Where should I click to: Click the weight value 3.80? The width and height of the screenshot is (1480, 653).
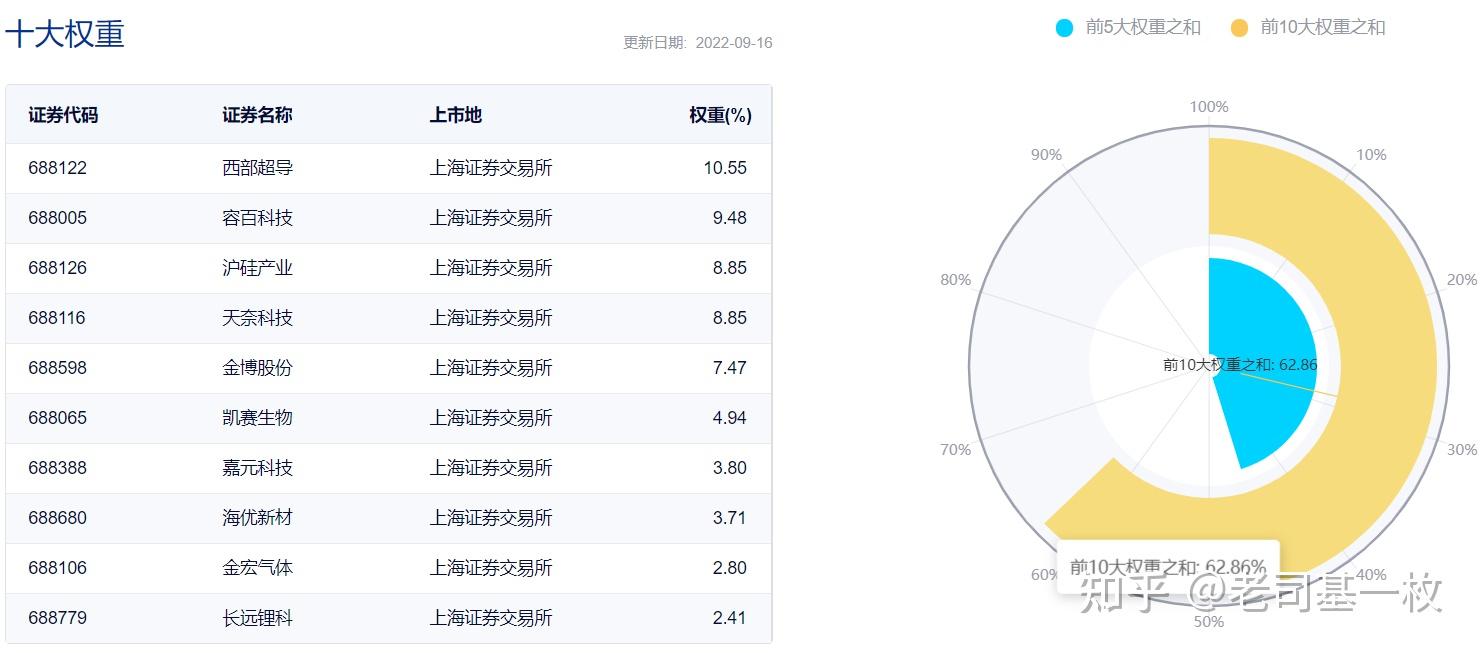coord(730,468)
